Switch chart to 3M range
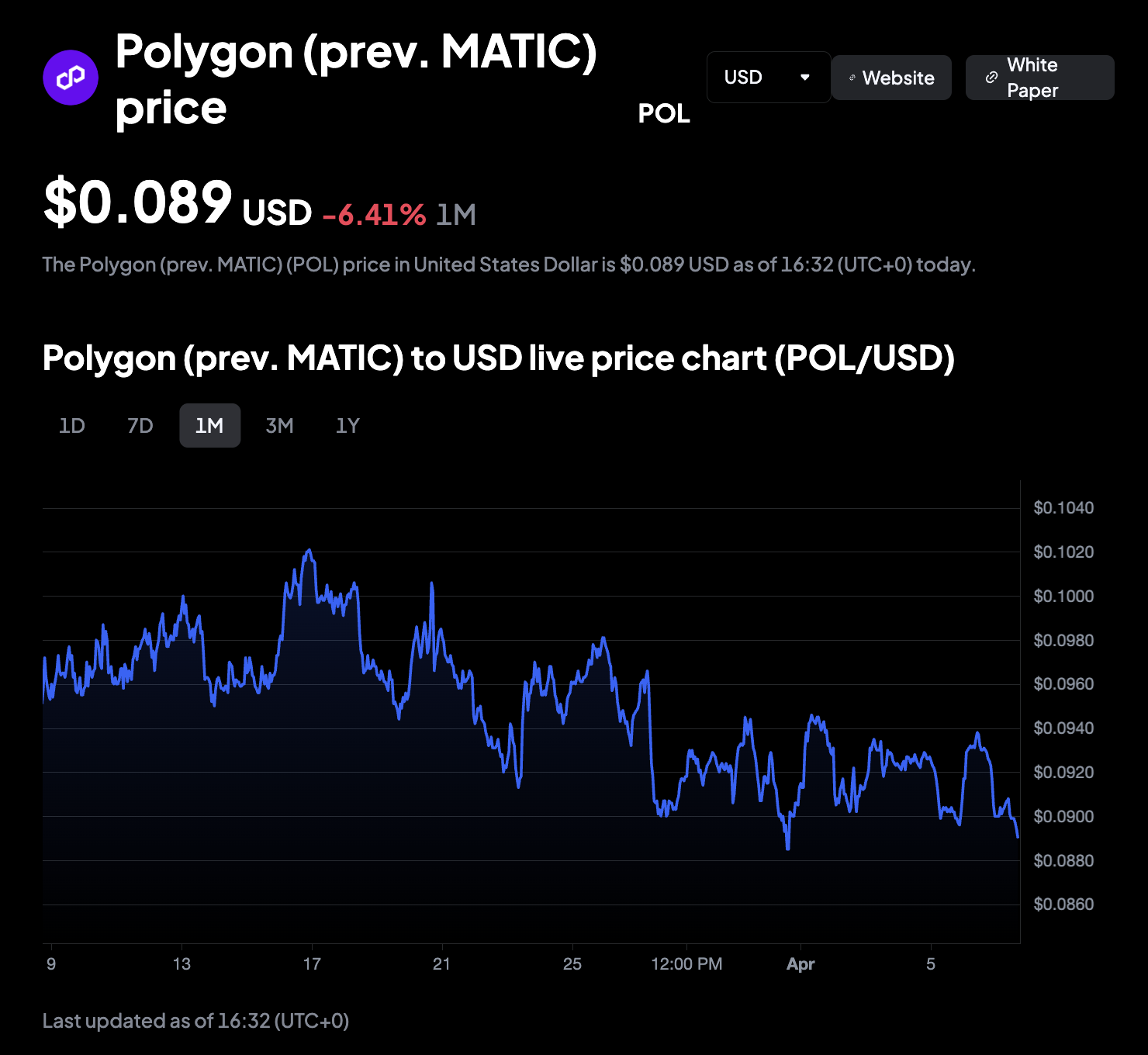The width and height of the screenshot is (1148, 1055). 279,426
